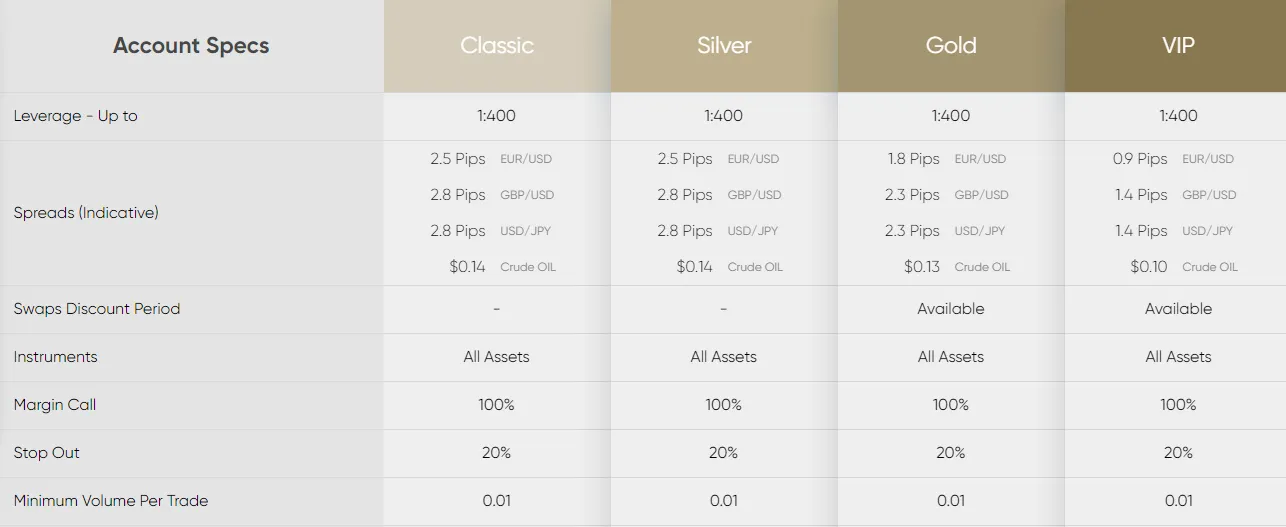Click the 0.9 Pips EUR/USD VIP spread
The image size is (1286, 527).
1173,159
